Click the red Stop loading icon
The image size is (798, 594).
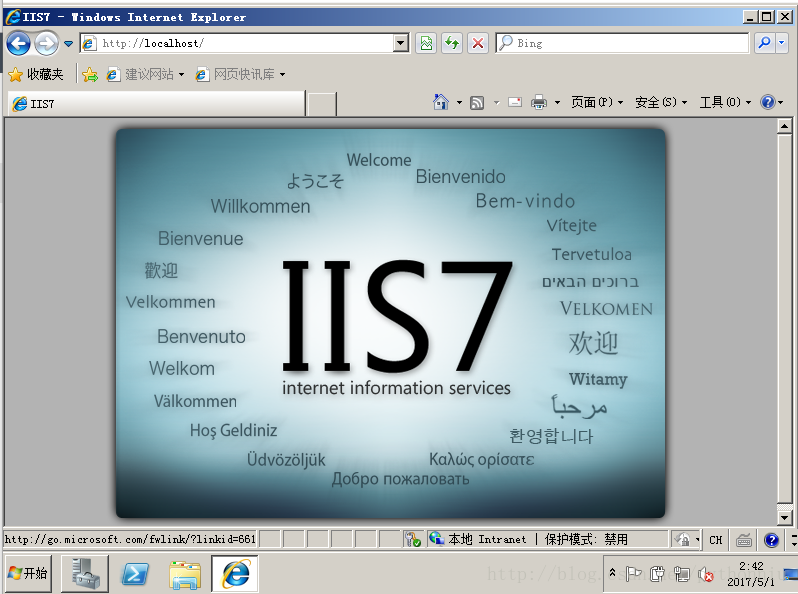point(478,43)
